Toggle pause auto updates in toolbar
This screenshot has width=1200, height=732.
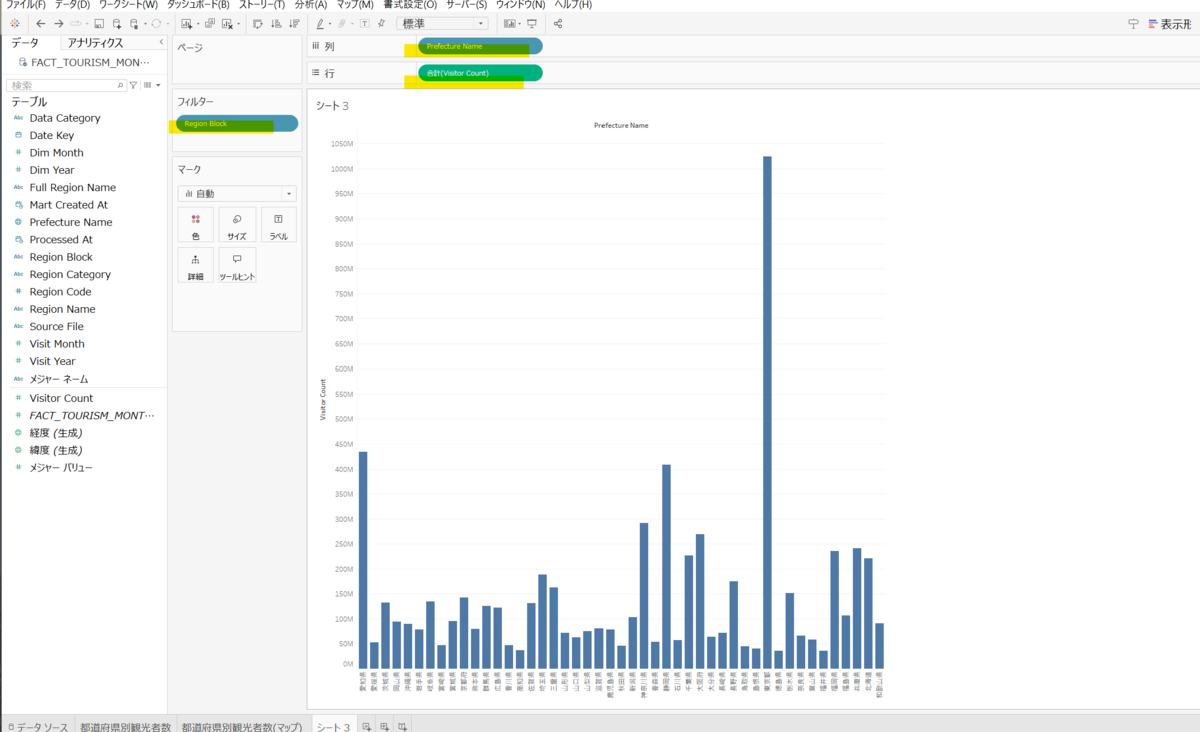136,23
